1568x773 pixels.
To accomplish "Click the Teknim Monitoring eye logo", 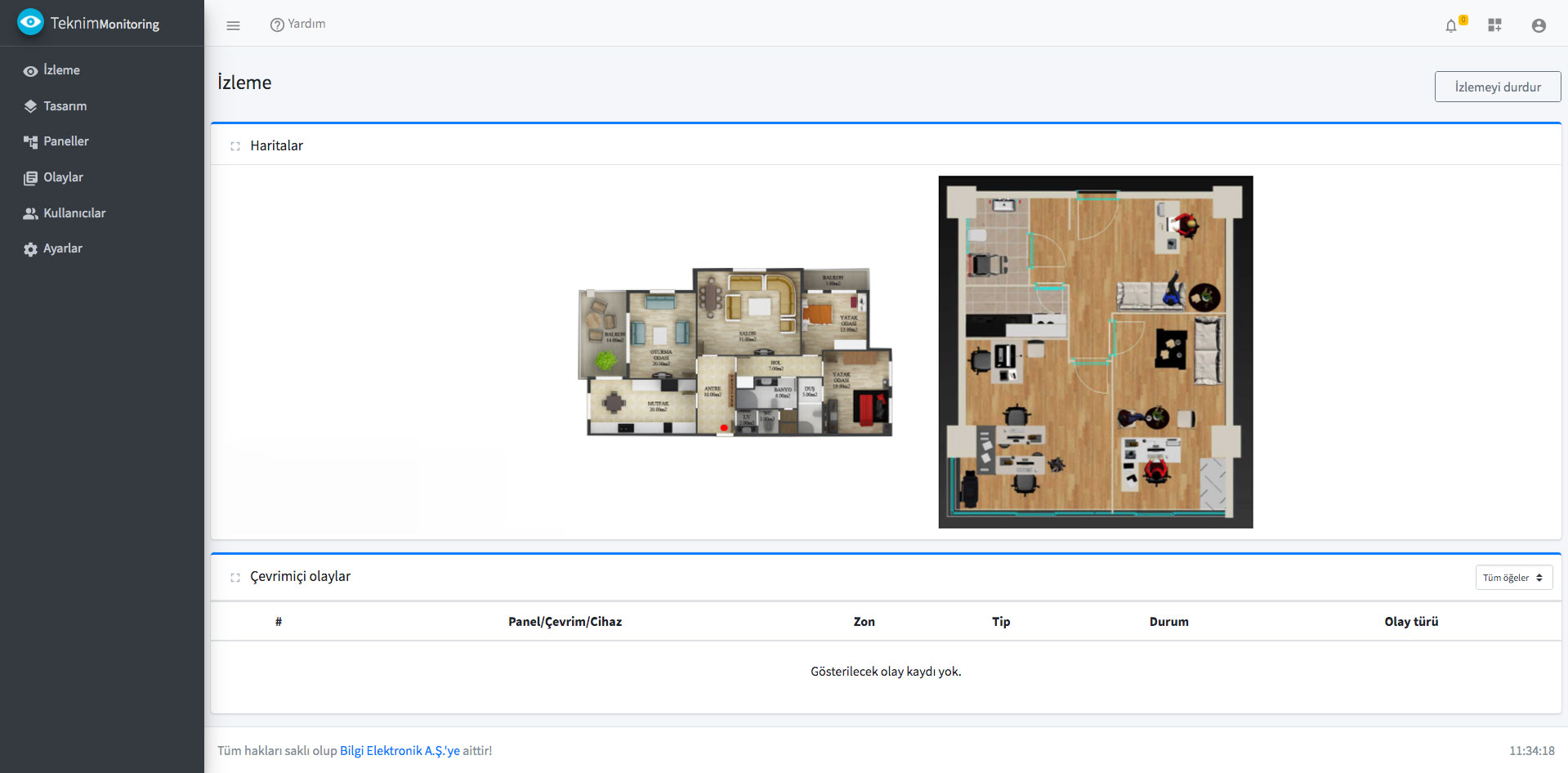I will click(30, 23).
